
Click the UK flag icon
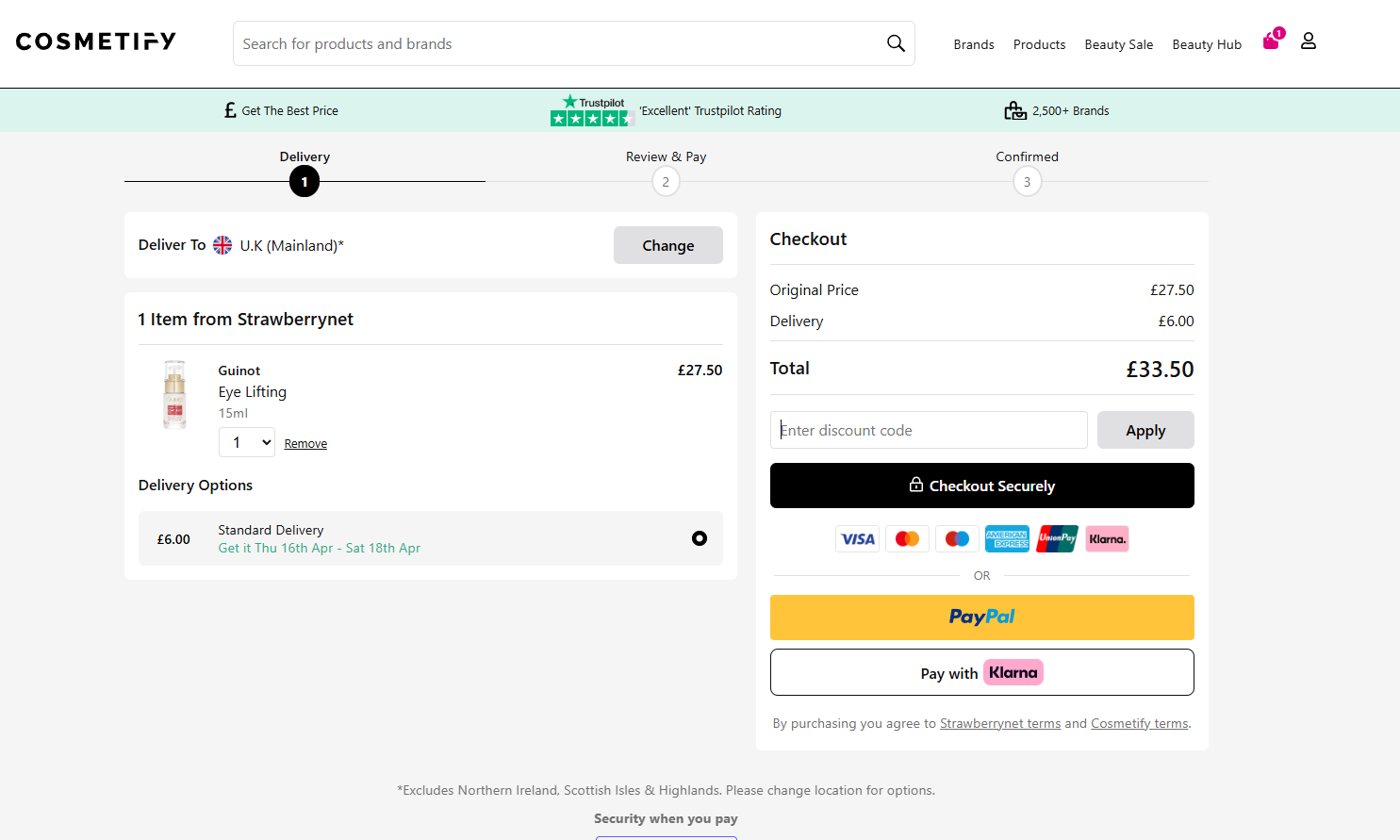[x=222, y=245]
